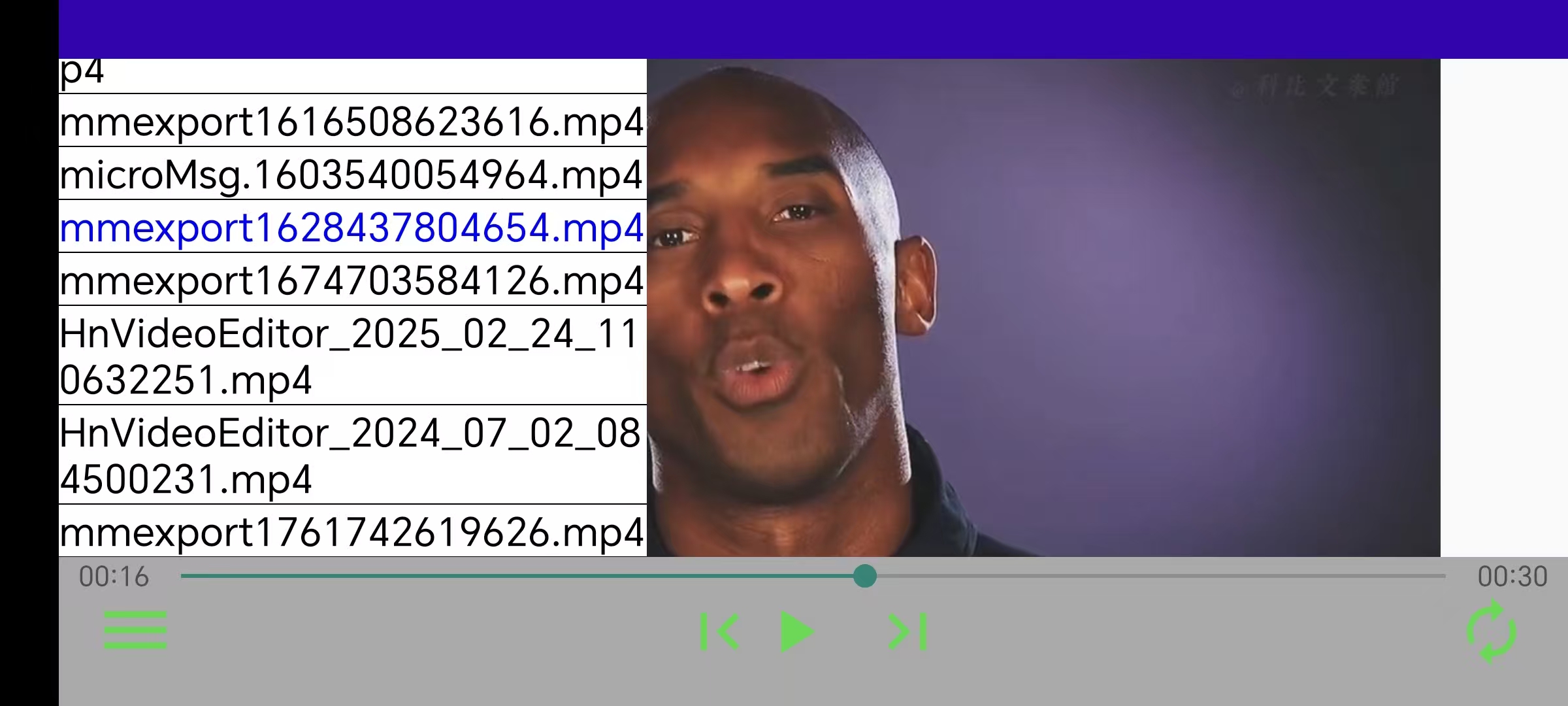Click the 00:30 total duration label

1512,577
